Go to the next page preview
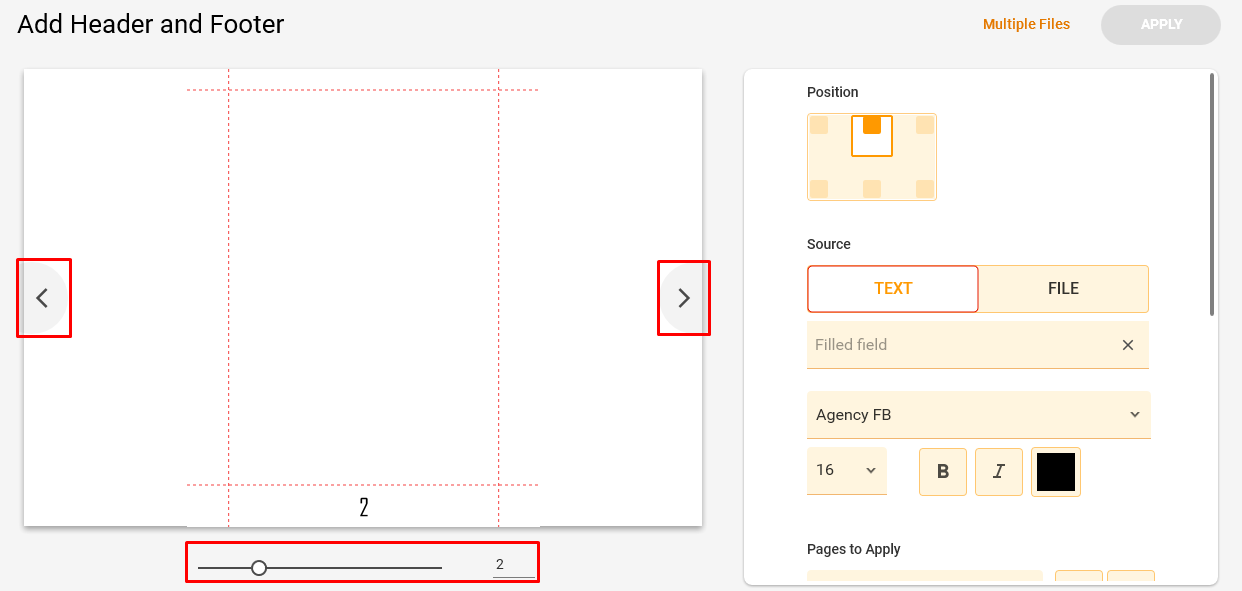The height and width of the screenshot is (591, 1242). 684,298
